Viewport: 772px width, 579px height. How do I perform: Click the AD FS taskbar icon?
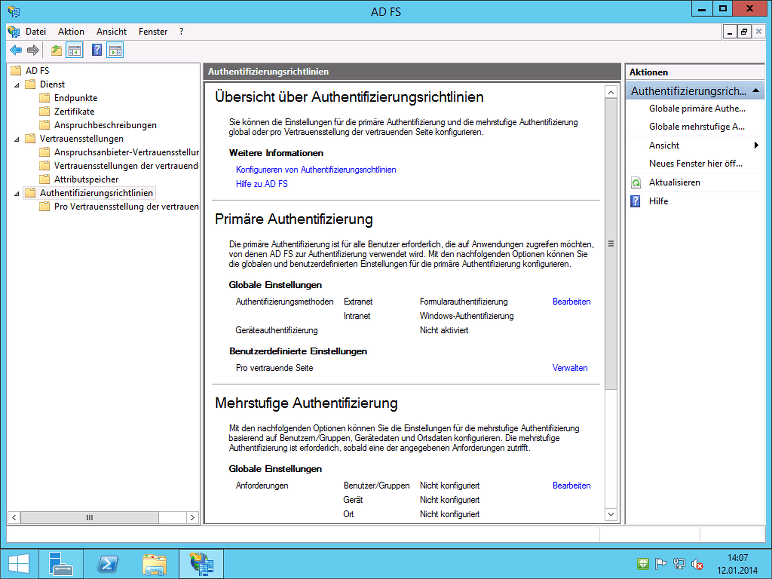(x=201, y=563)
